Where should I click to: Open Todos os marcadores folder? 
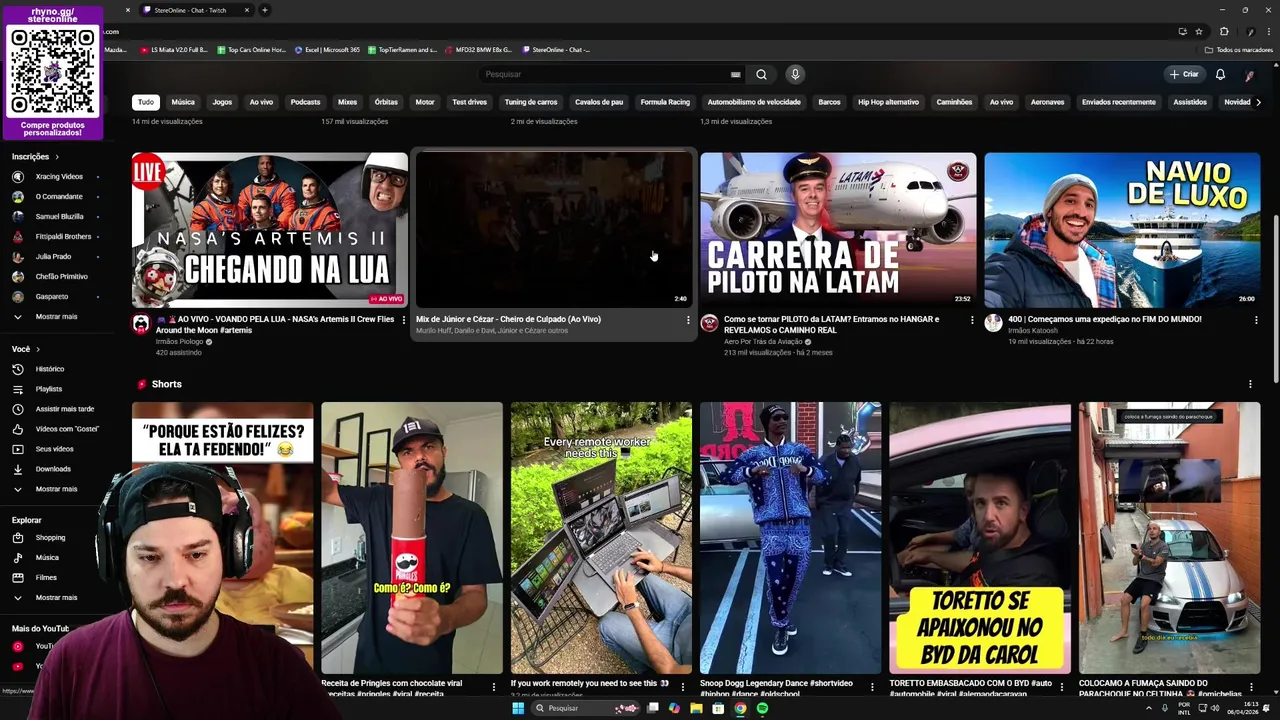[x=1239, y=50]
